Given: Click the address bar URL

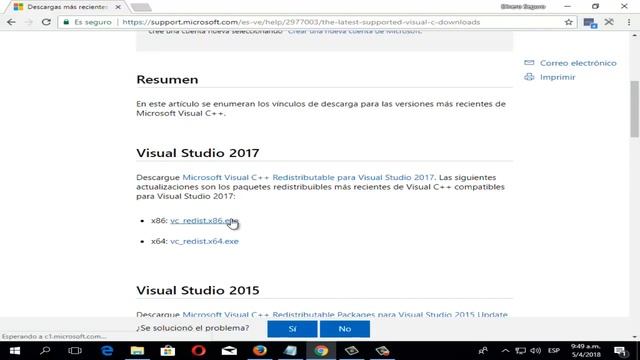Looking at the screenshot, I should (x=301, y=22).
